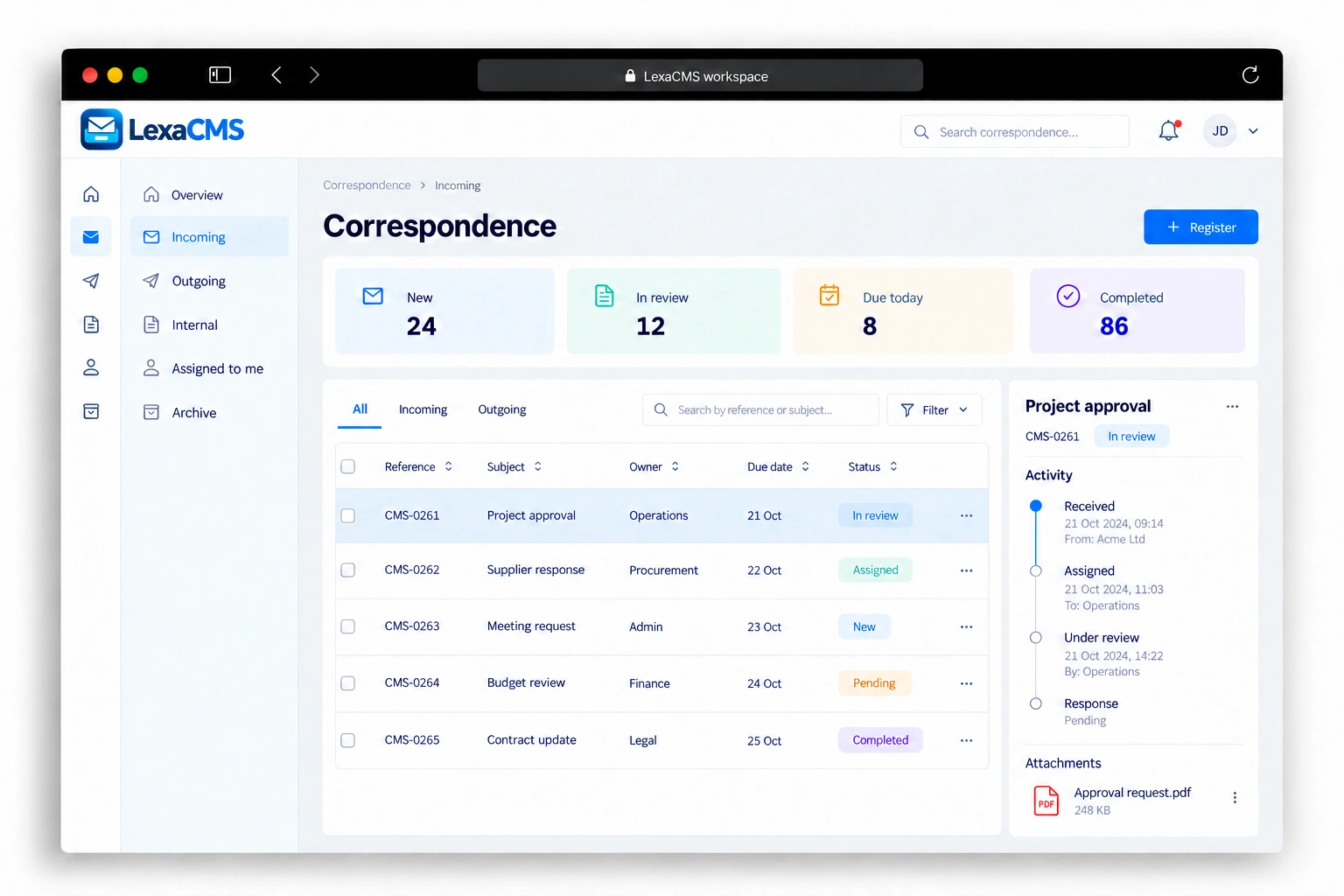The image size is (1344, 896).
Task: Open row actions for CMS-0261
Action: [x=966, y=515]
